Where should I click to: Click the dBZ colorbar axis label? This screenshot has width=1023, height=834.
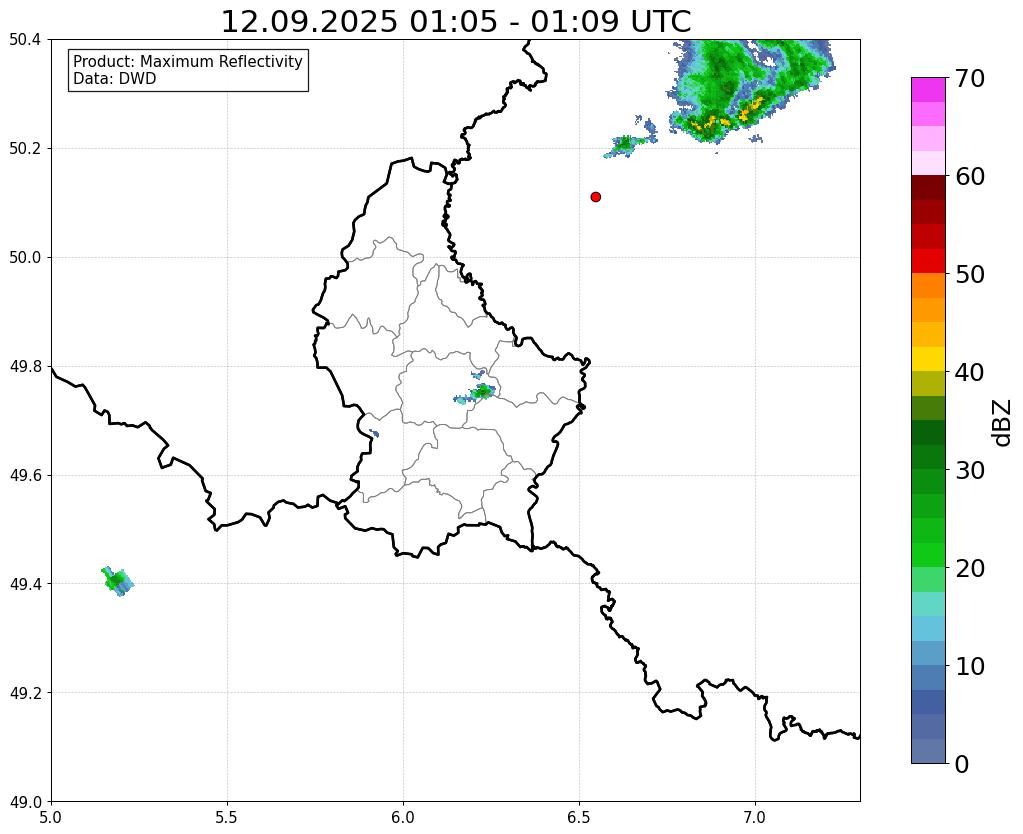[1003, 423]
